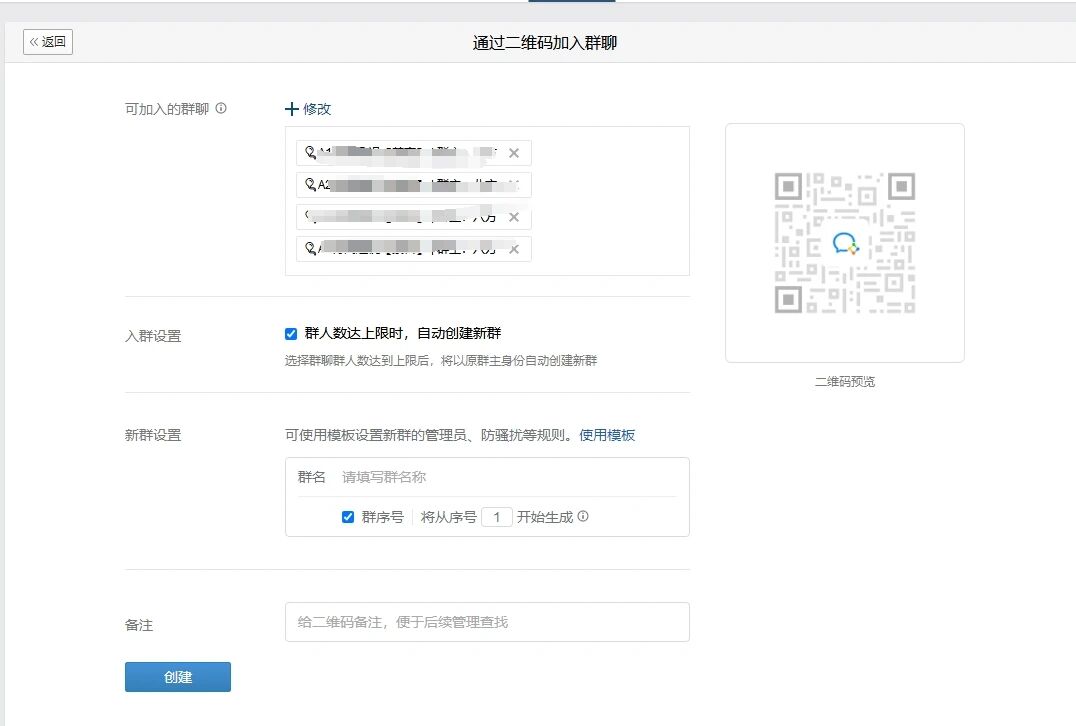Click the fourth group's chat icon

coord(311,248)
